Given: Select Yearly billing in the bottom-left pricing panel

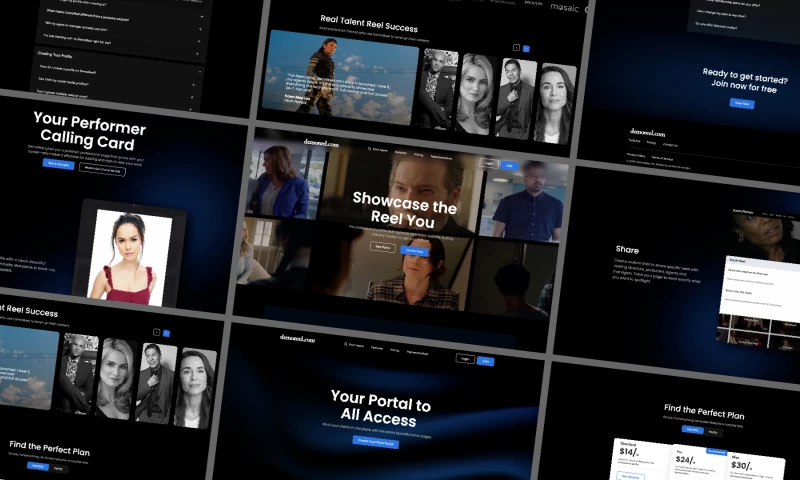Looking at the screenshot, I should click(59, 468).
